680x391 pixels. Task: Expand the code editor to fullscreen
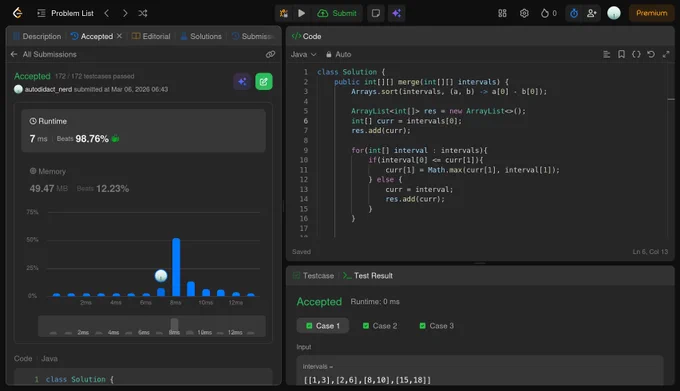pyautogui.click(x=666, y=54)
